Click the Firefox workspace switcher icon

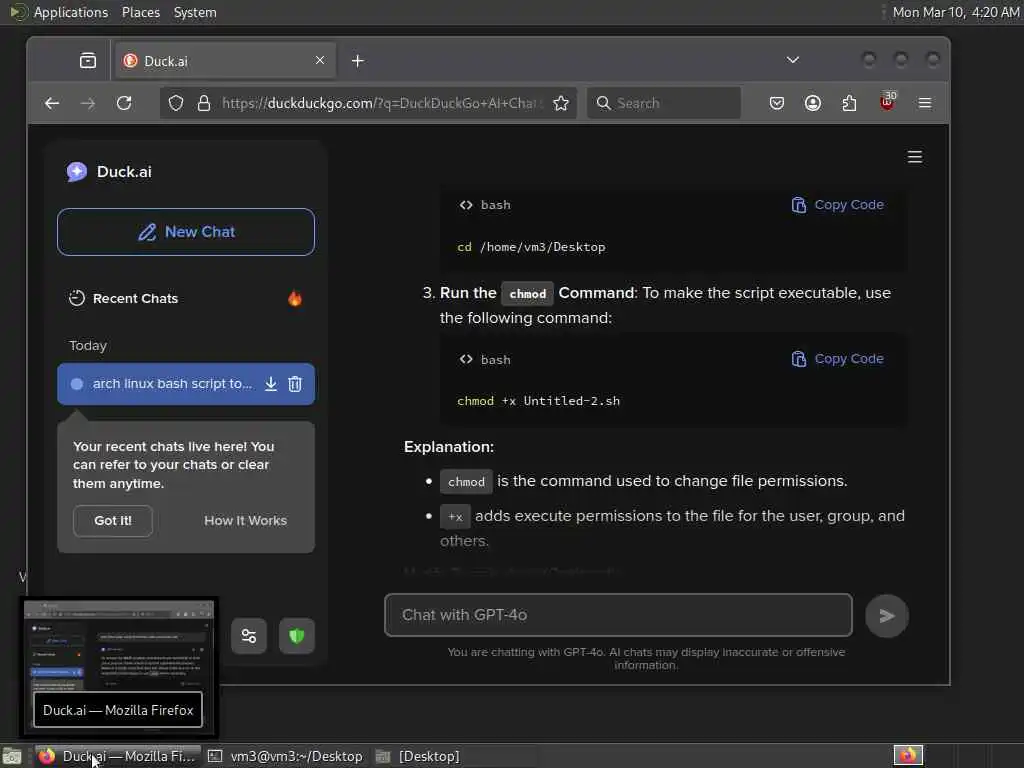tap(908, 756)
